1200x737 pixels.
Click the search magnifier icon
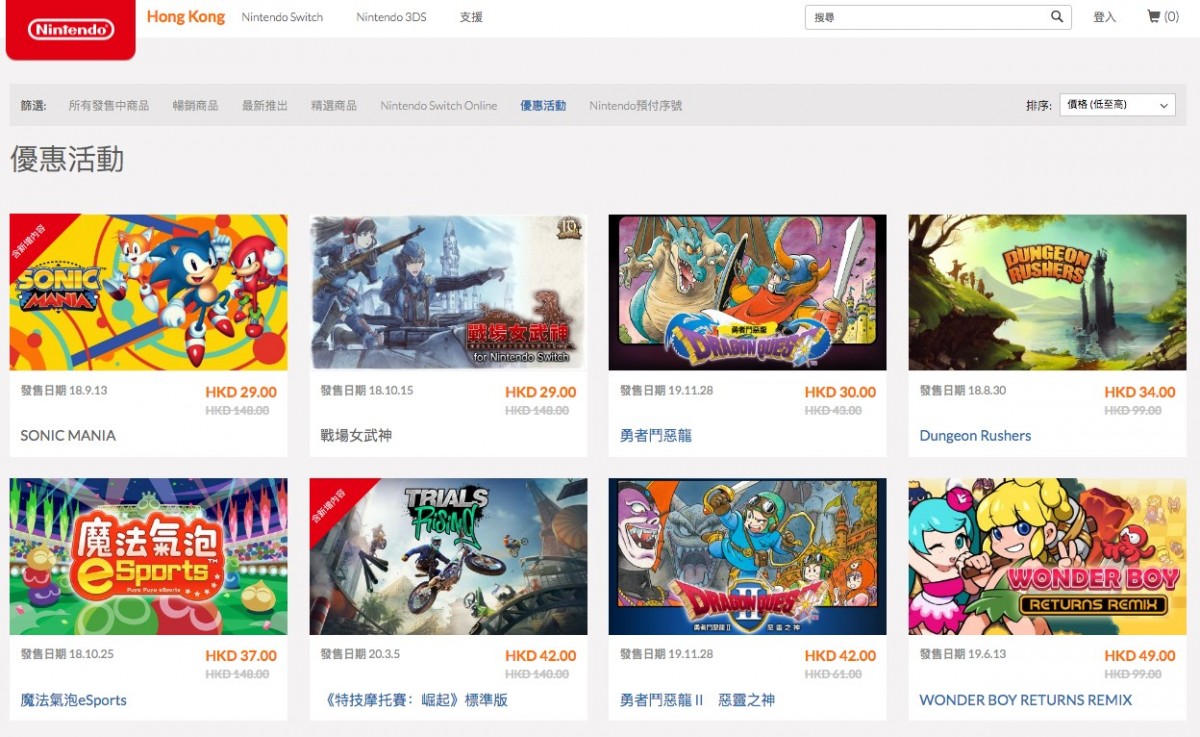pyautogui.click(x=1057, y=17)
